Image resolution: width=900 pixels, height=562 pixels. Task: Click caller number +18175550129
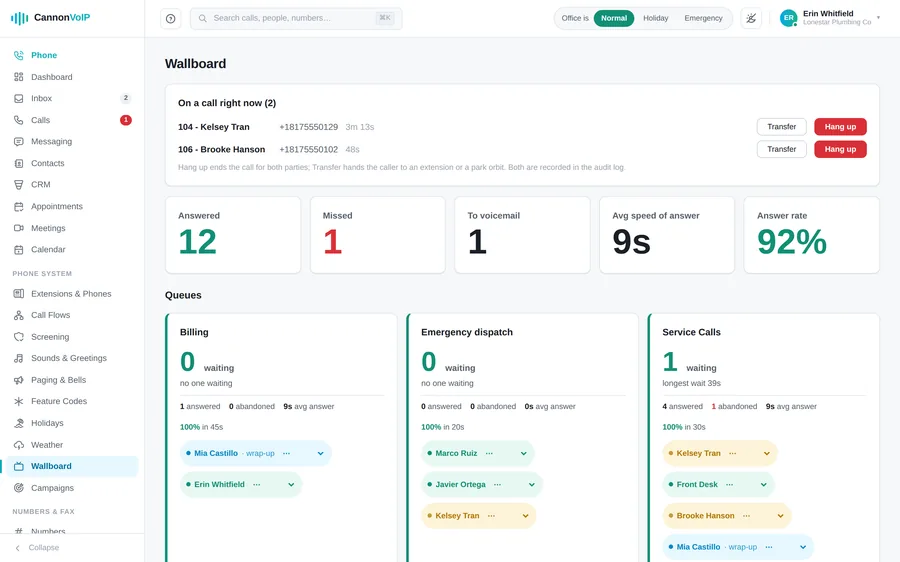coord(308,127)
